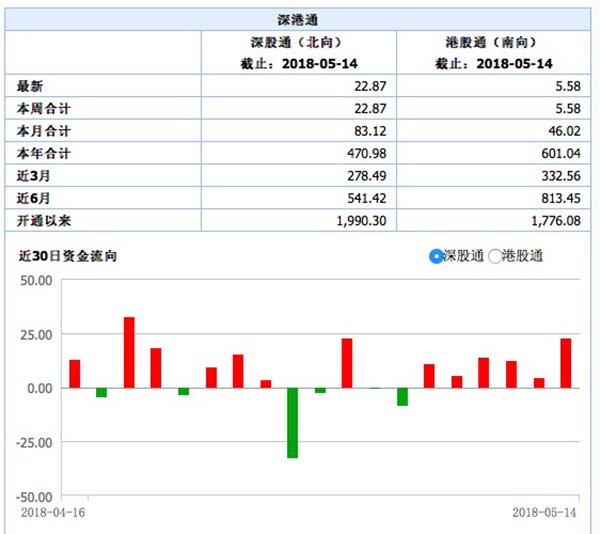Click the -50.00 y-axis label
Screen dimensions: 600x534
point(34,497)
